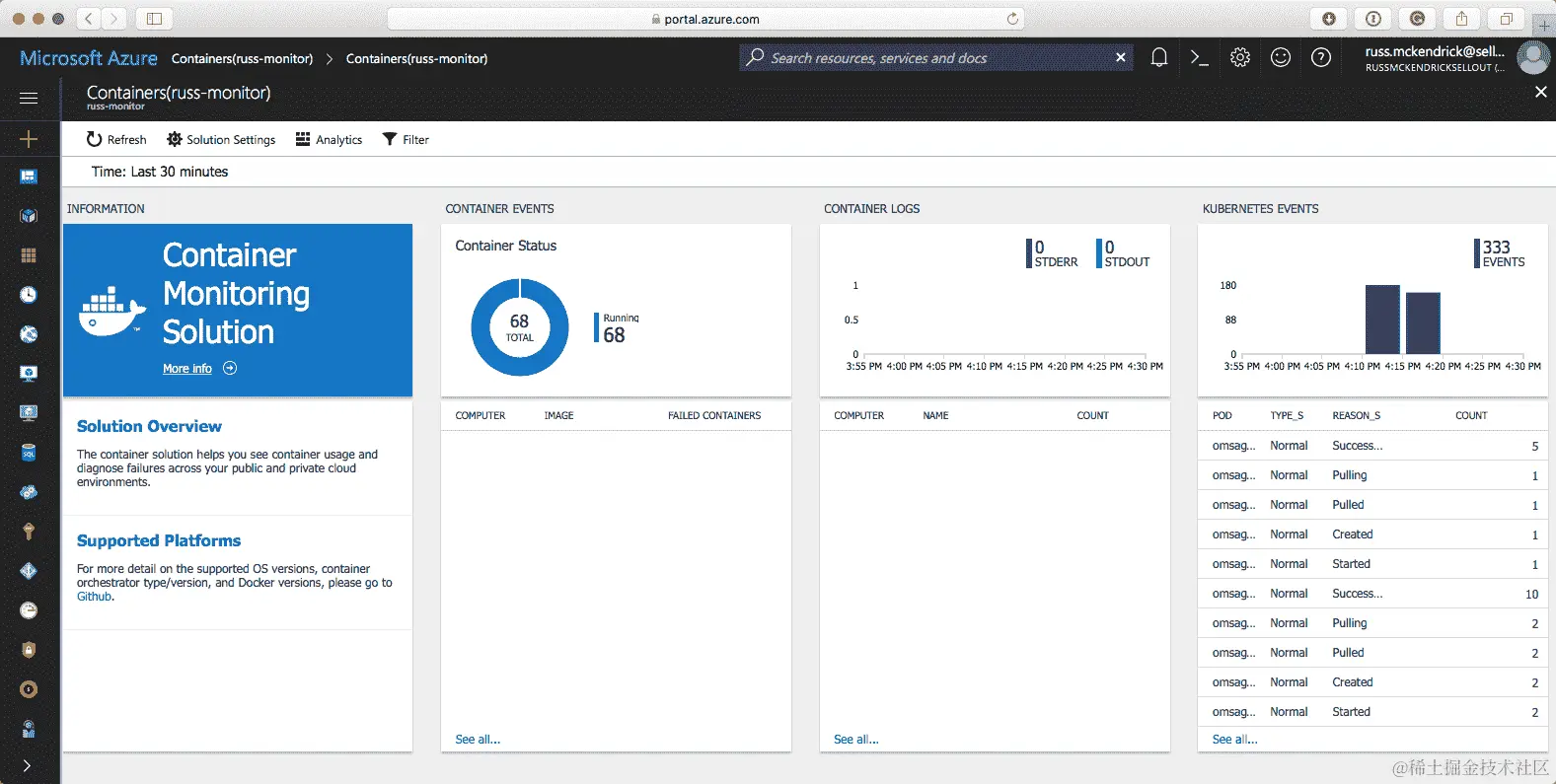Viewport: 1556px width, 784px height.
Task: Open the key icon in sidebar
Action: point(29,532)
